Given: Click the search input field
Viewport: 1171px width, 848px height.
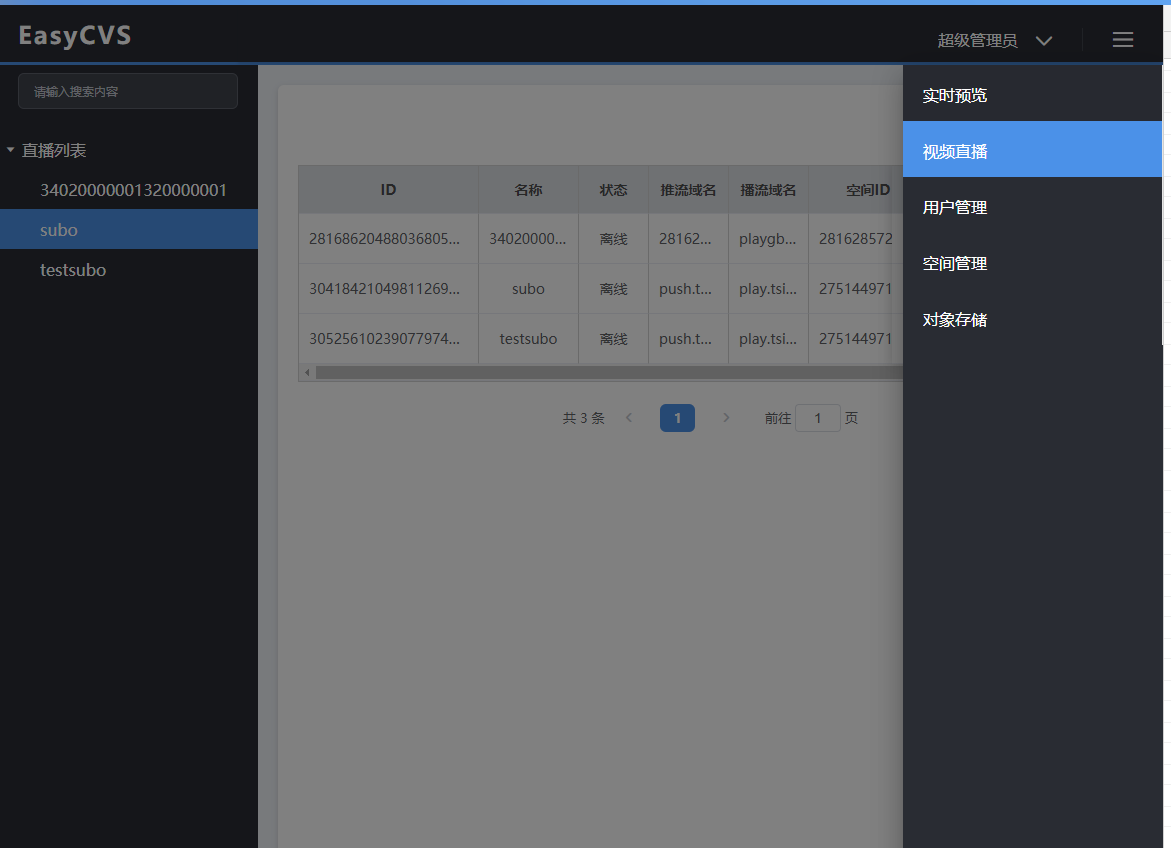Looking at the screenshot, I should [x=128, y=91].
